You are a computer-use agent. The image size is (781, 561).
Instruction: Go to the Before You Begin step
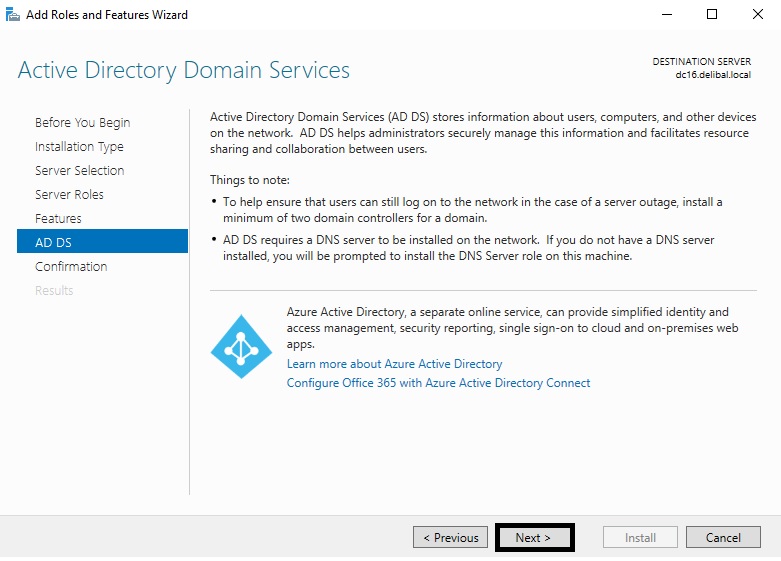tap(82, 122)
